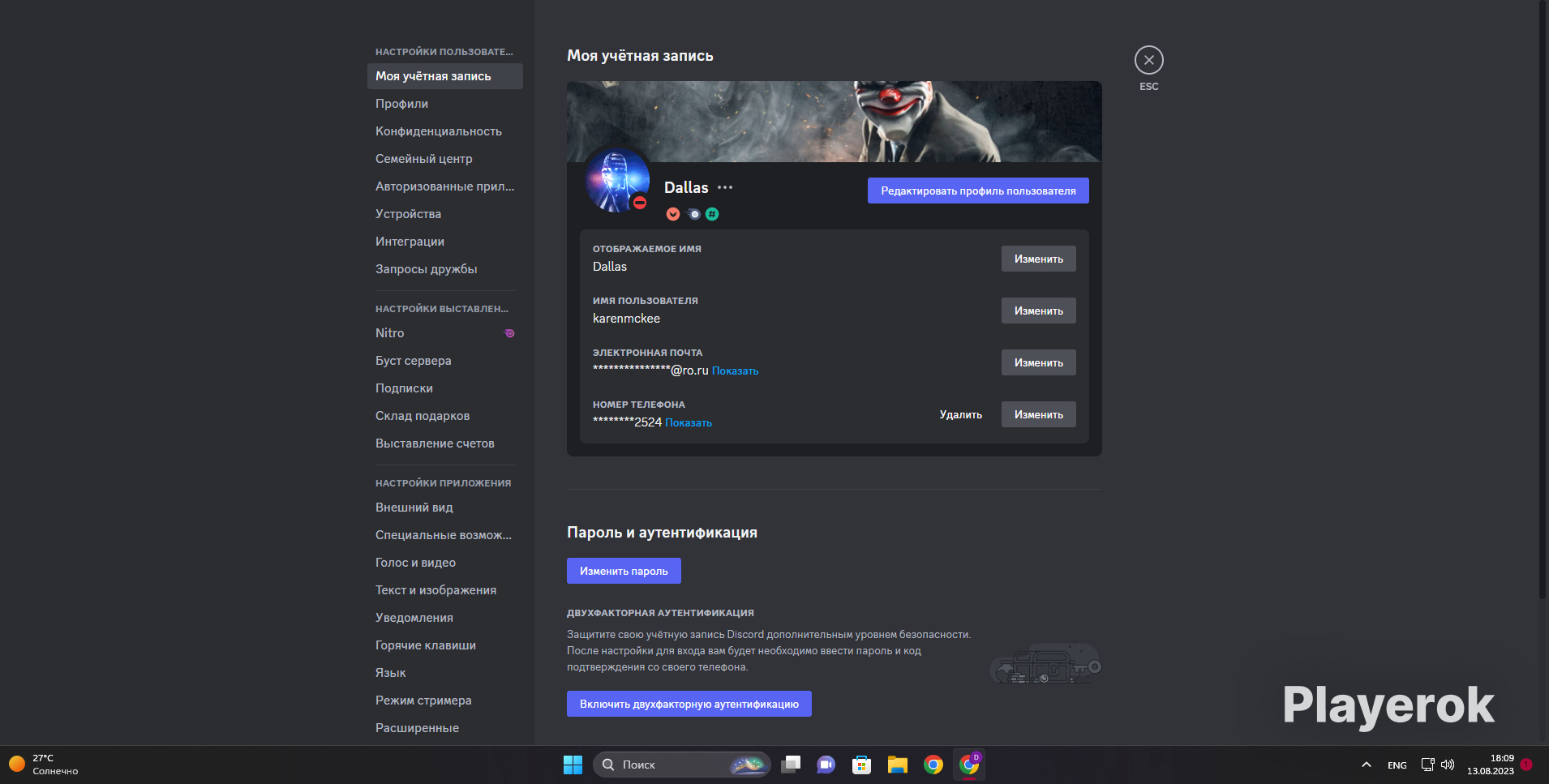Go to 'Буст сервера' settings
This screenshot has width=1549, height=784.
445,361
